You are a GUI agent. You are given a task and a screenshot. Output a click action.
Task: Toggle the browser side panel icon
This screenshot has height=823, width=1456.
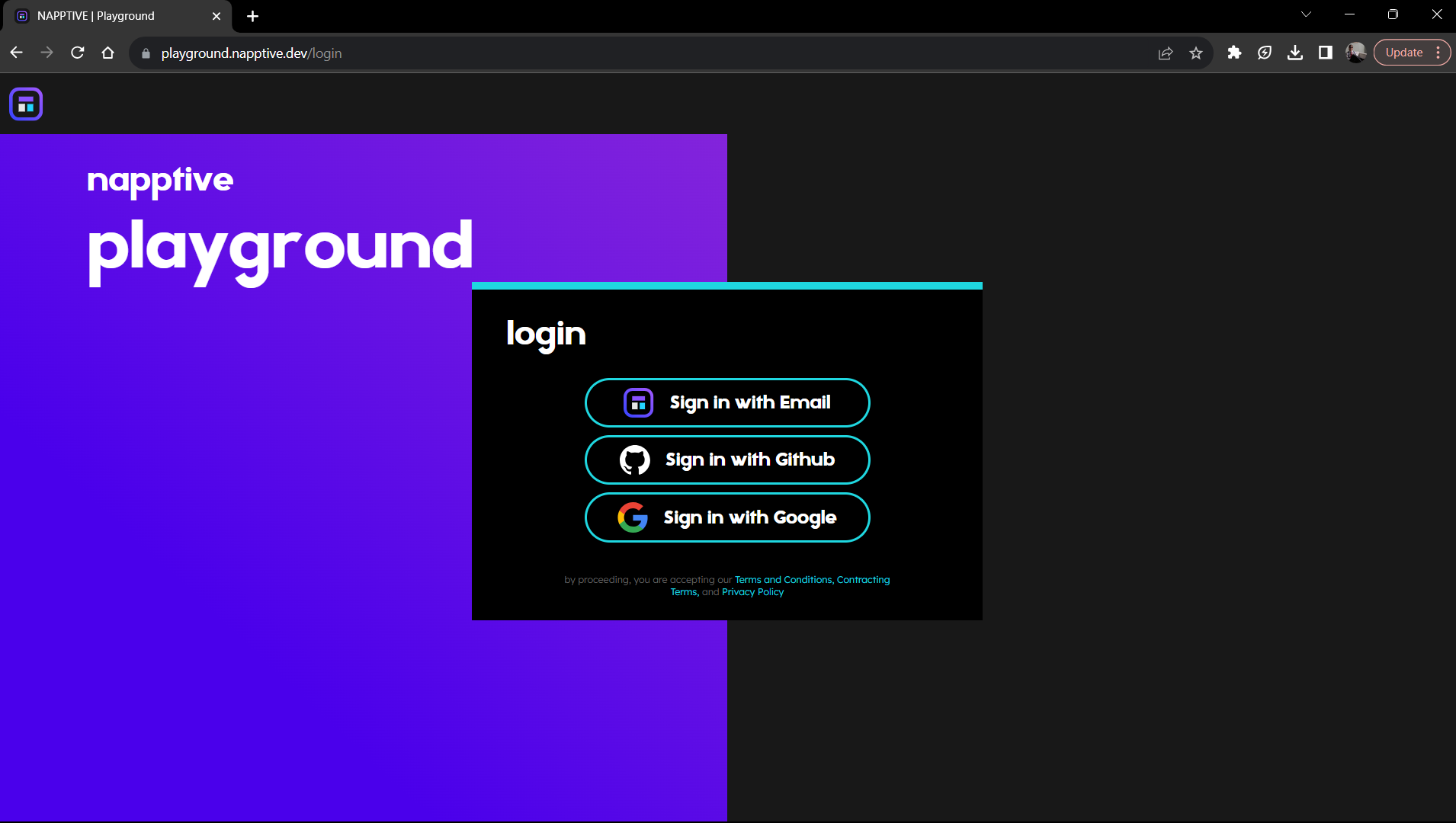(1325, 53)
